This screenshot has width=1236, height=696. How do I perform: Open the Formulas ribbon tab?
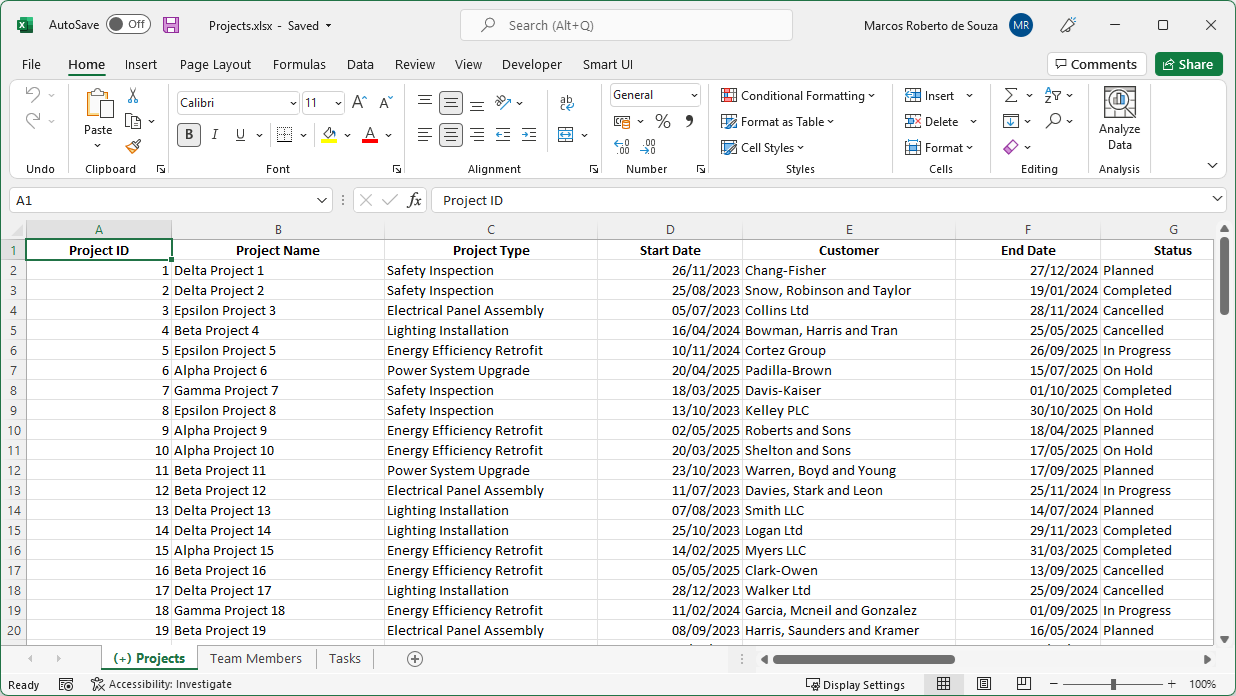[x=299, y=64]
